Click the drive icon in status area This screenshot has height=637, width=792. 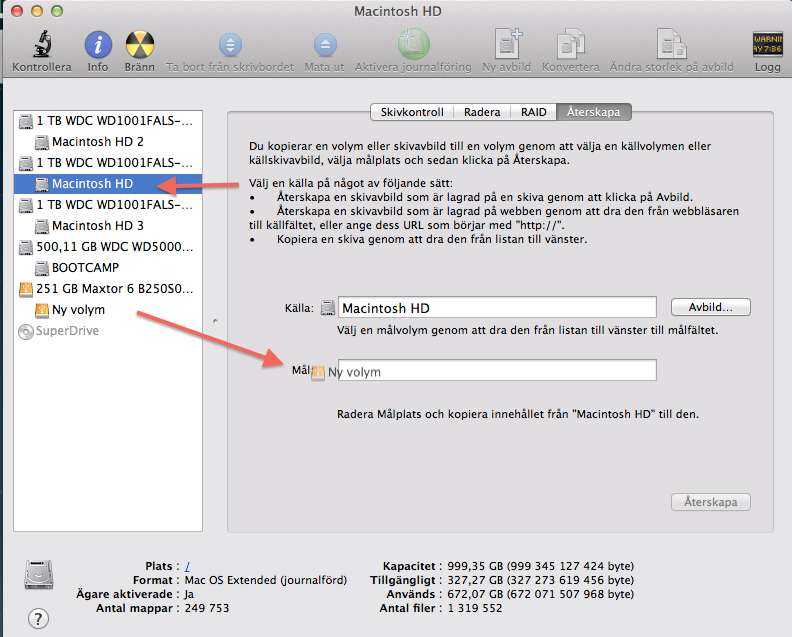point(39,575)
